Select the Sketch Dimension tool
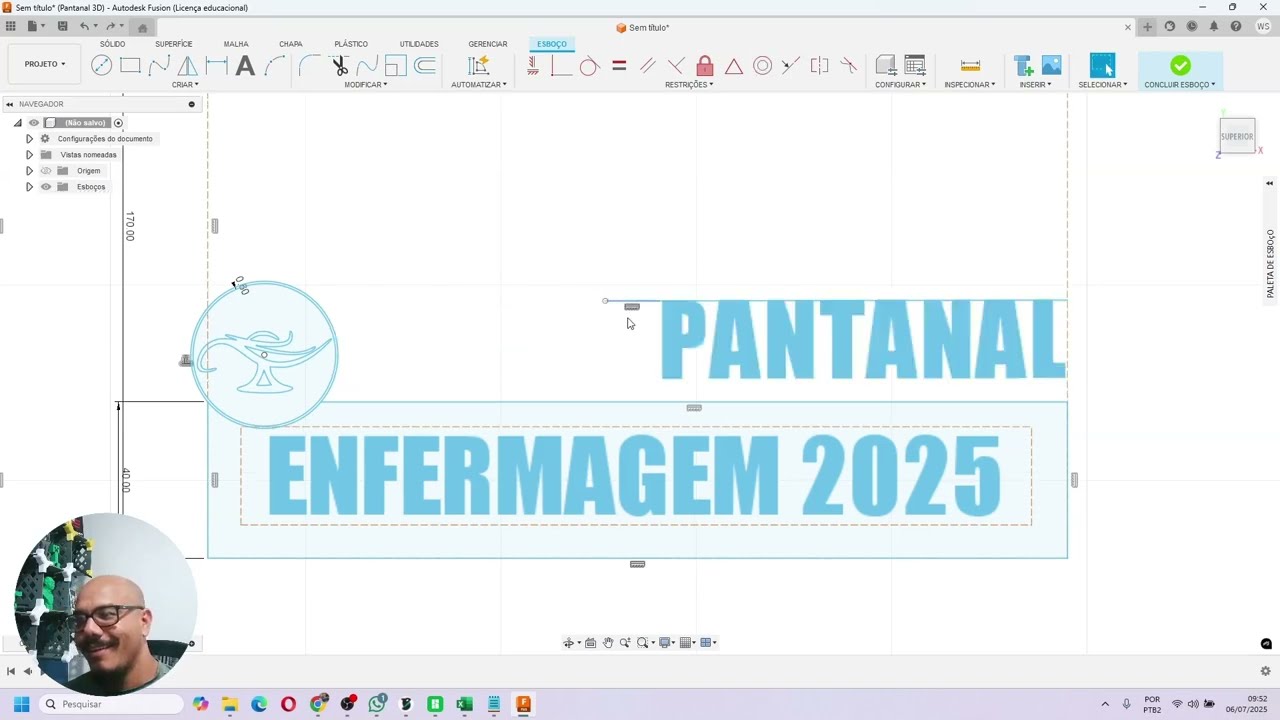 coord(216,66)
